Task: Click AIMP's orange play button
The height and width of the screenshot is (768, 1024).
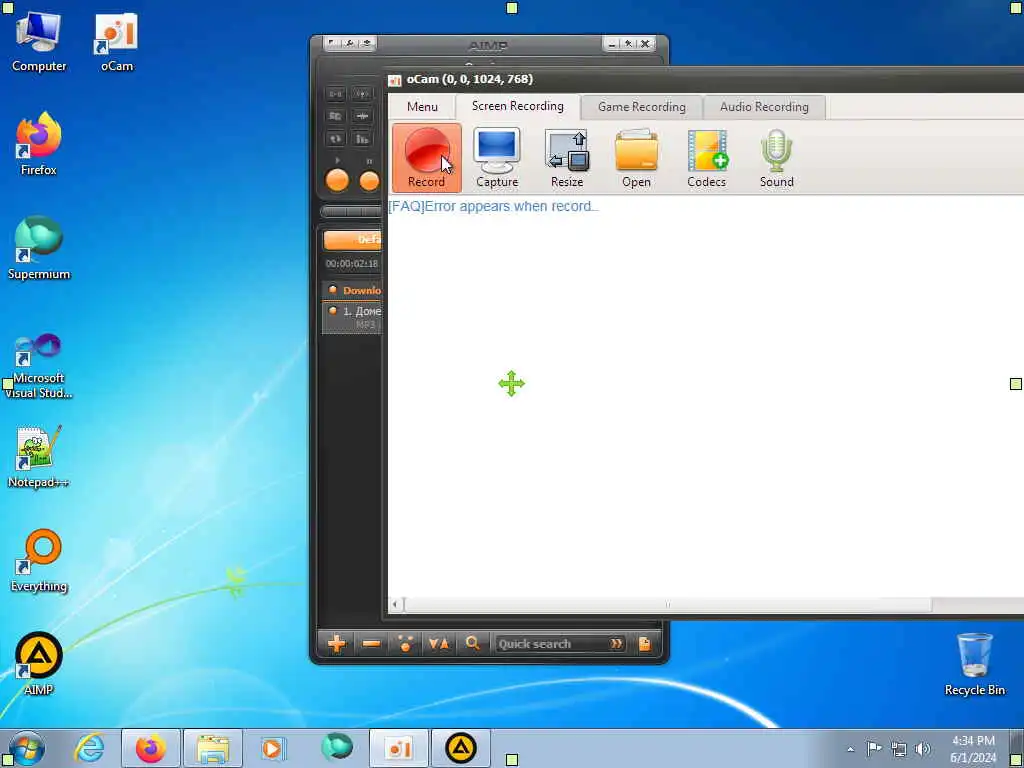Action: 337,181
